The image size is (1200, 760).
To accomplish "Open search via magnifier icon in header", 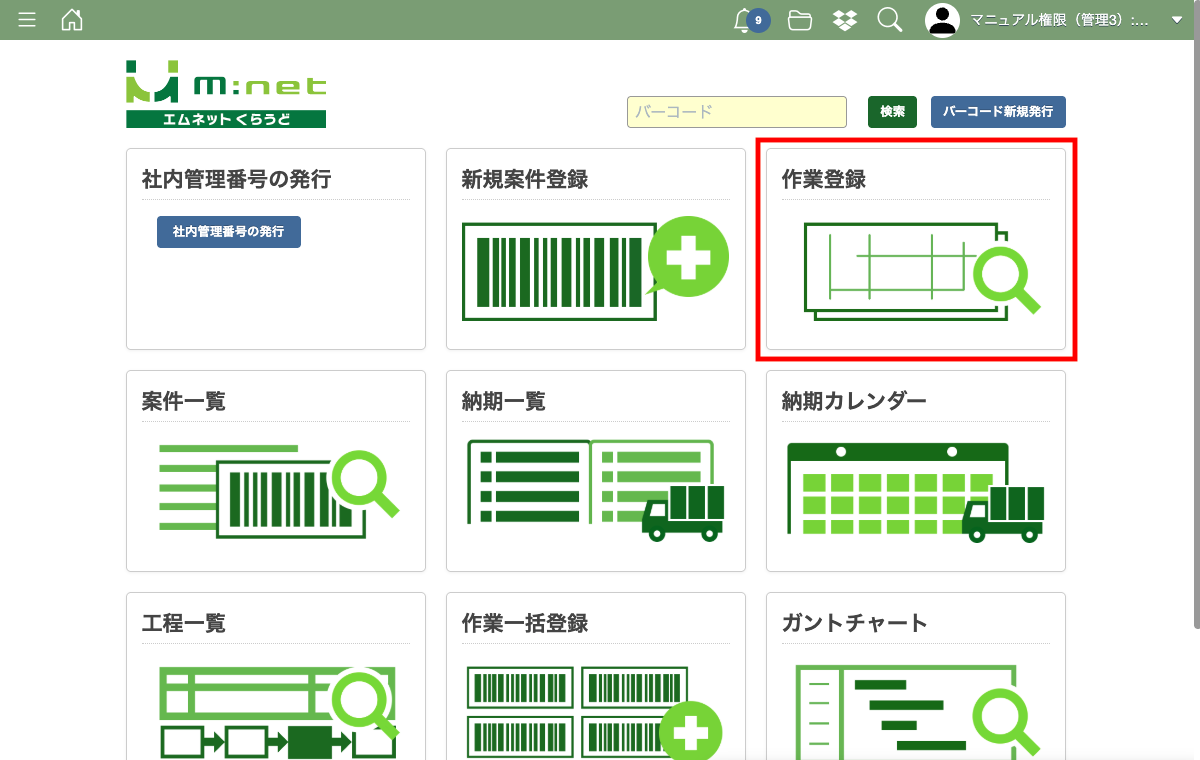I will point(889,20).
